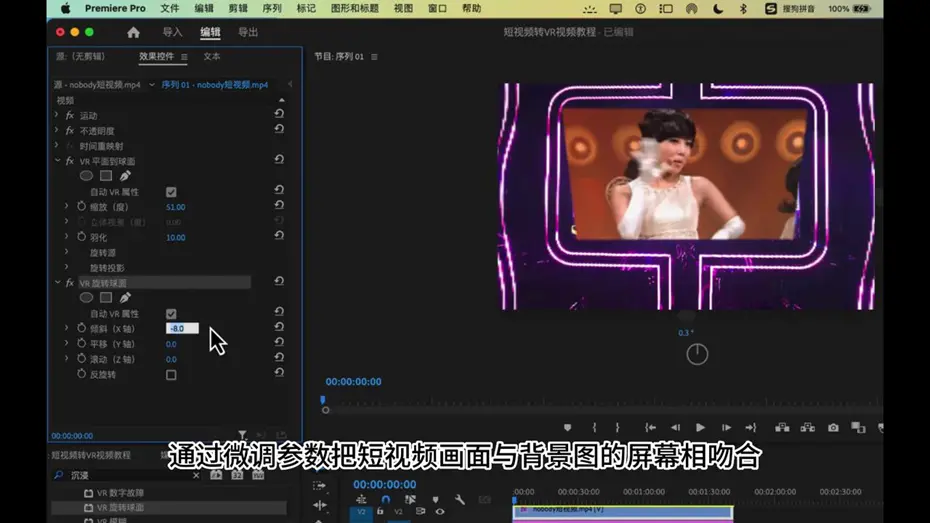Click the Extract button
The height and width of the screenshot is (523, 930).
[808, 428]
